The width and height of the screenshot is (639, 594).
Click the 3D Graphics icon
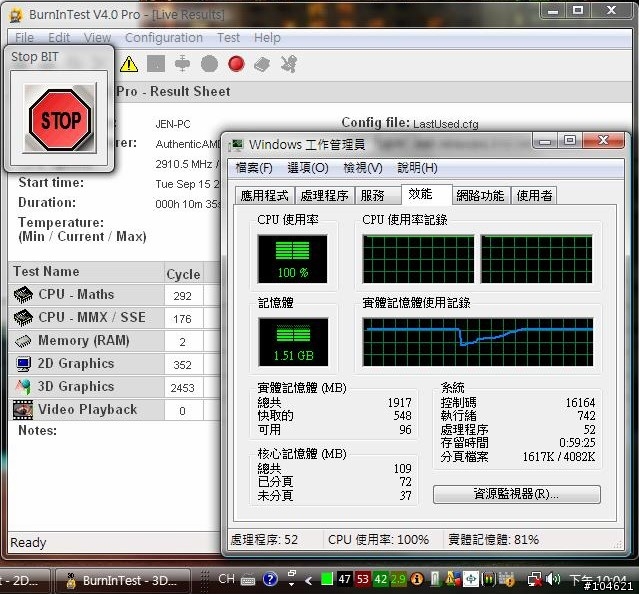[x=23, y=387]
